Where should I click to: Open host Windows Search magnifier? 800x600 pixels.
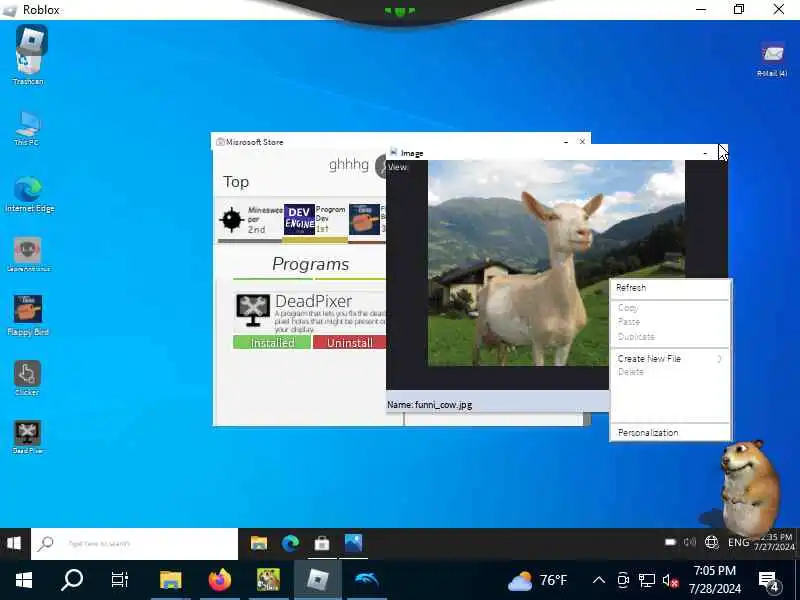point(72,580)
